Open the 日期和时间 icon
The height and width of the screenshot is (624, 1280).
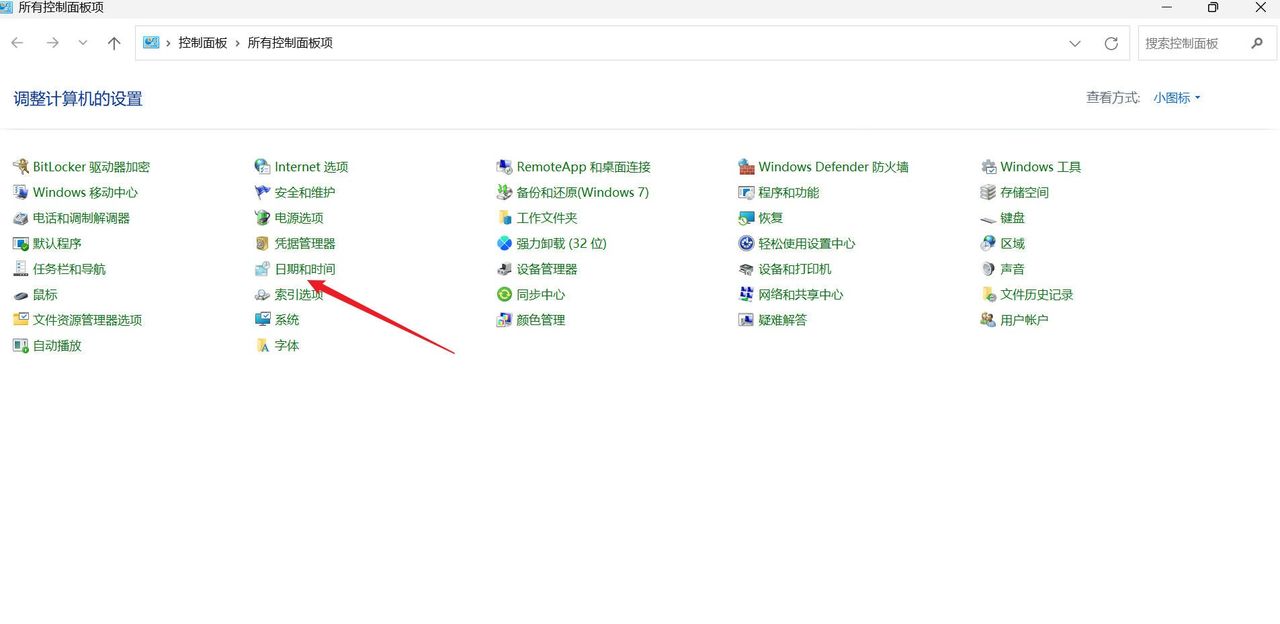263,269
